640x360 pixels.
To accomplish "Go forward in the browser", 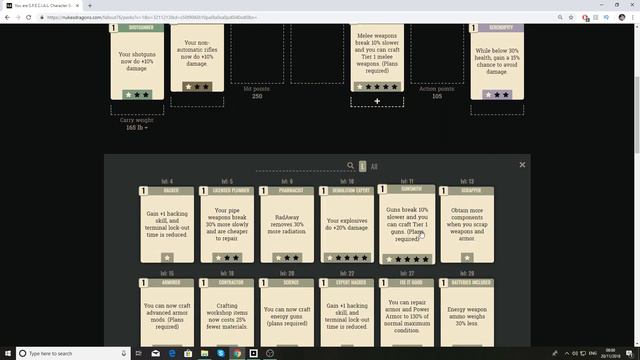I will [18, 18].
